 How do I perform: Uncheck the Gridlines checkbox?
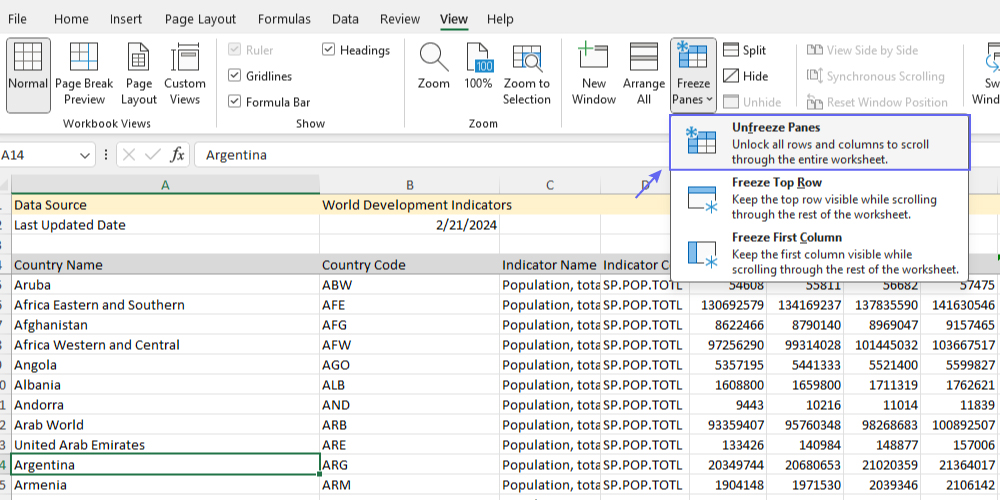[x=235, y=76]
